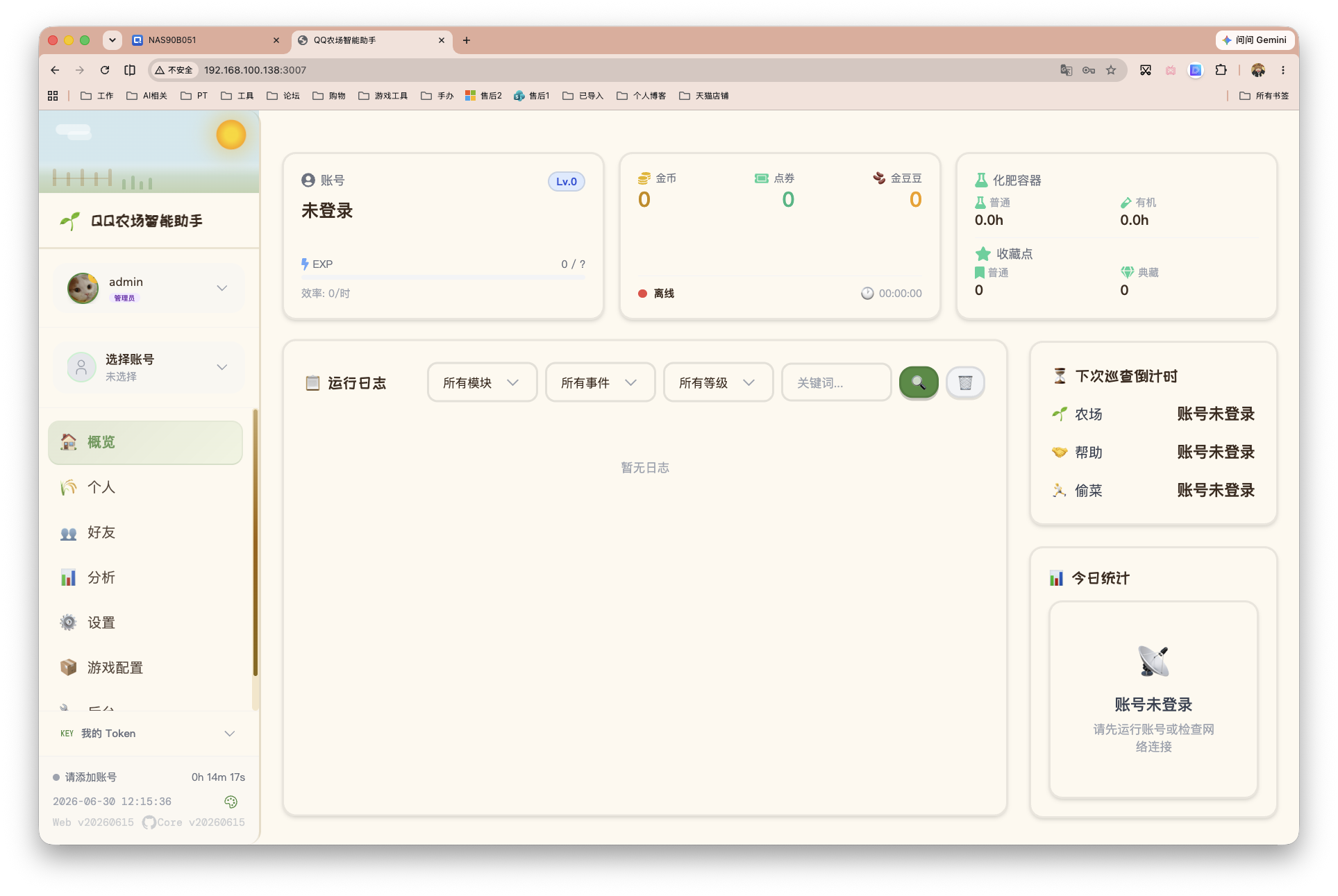
Task: Click the satellite dish icon in 今日统计
Action: pos(1153,661)
